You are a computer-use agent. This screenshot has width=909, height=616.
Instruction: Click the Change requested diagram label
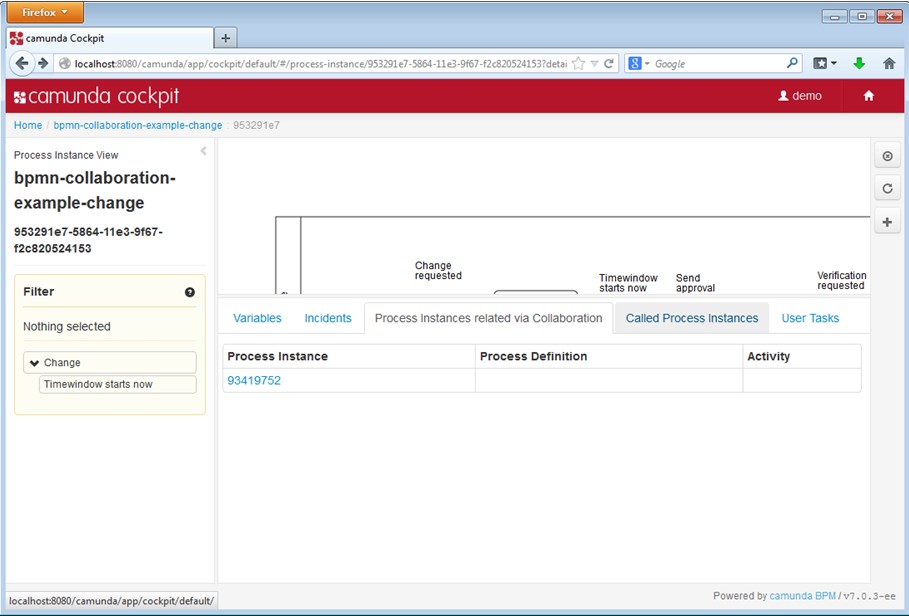tap(438, 271)
